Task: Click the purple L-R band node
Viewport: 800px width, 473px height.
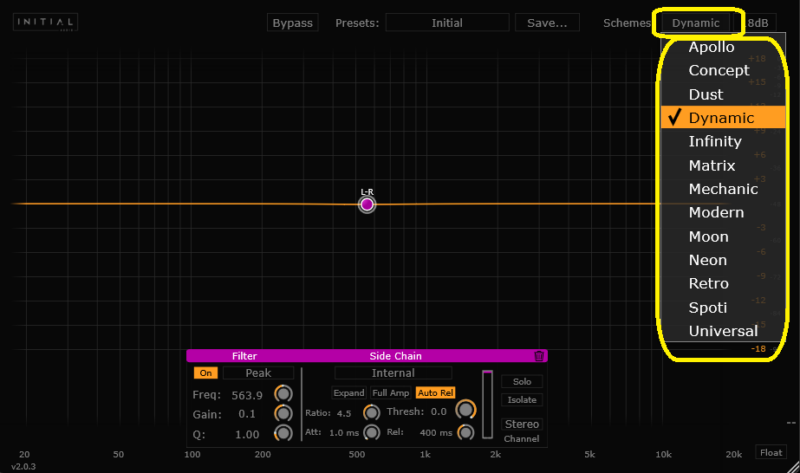Action: click(x=367, y=204)
